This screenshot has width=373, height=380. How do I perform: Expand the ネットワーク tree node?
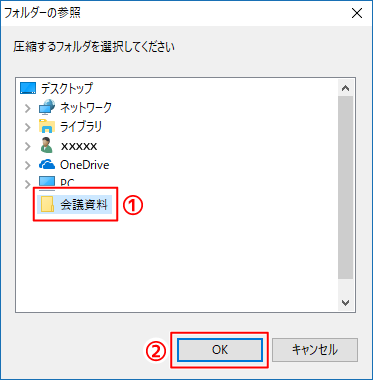click(x=28, y=108)
